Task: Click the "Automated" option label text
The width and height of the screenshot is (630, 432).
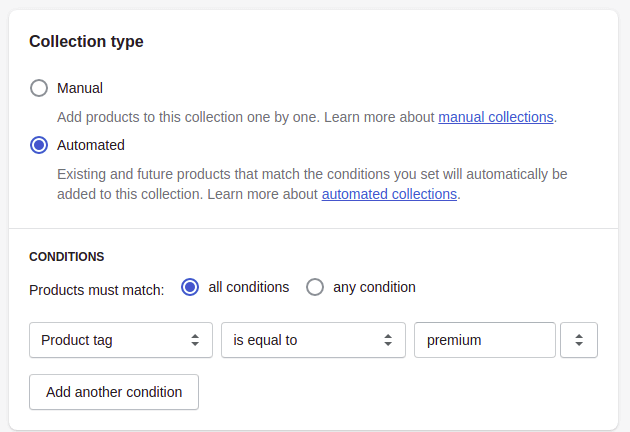Action: pos(91,145)
